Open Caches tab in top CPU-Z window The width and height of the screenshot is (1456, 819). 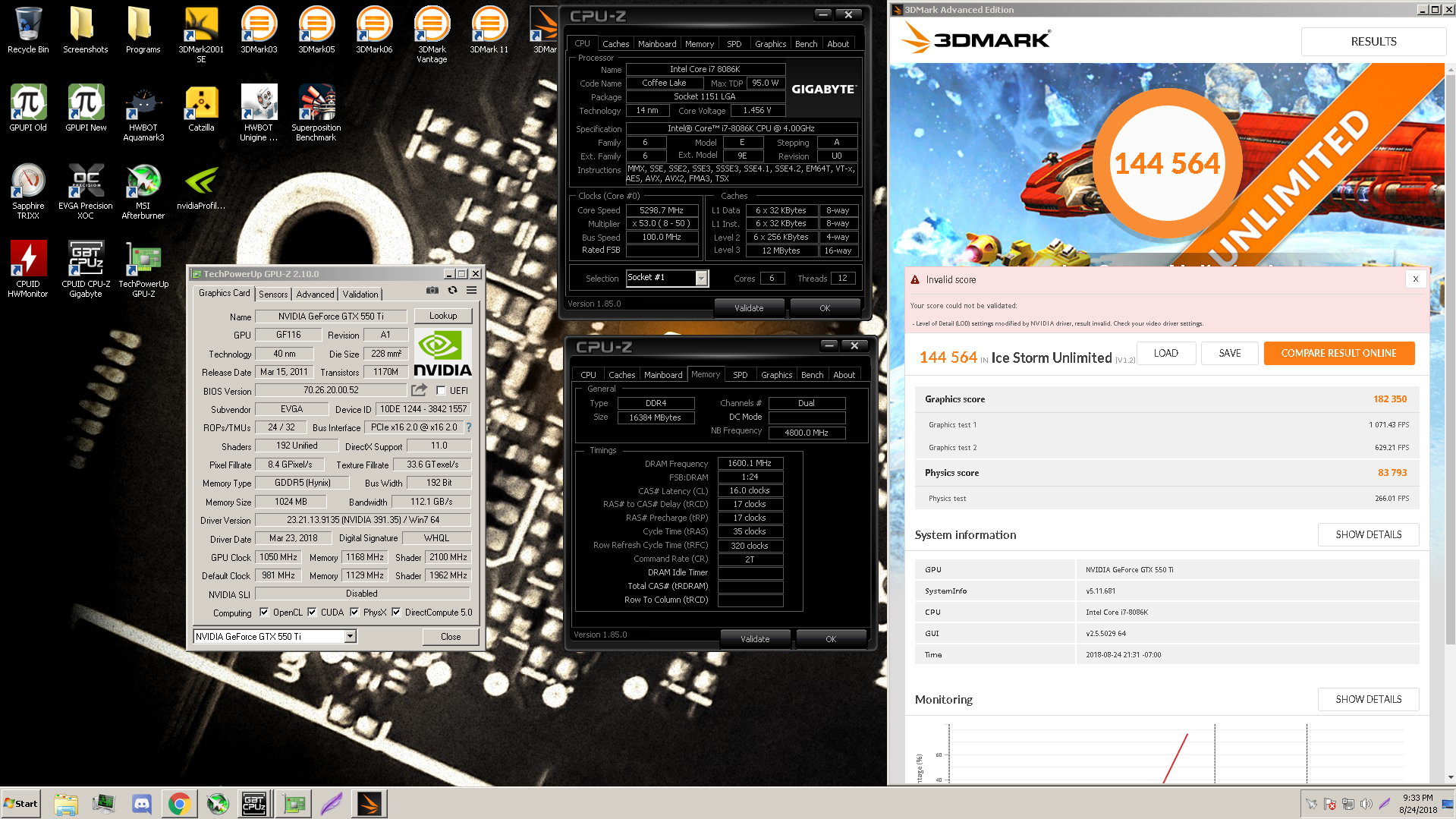(x=615, y=44)
